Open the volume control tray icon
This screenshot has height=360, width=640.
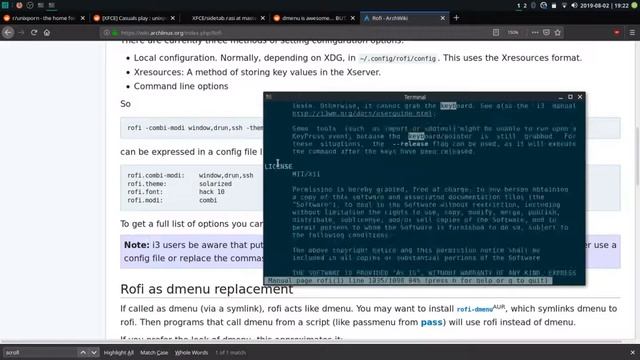[574, 6]
